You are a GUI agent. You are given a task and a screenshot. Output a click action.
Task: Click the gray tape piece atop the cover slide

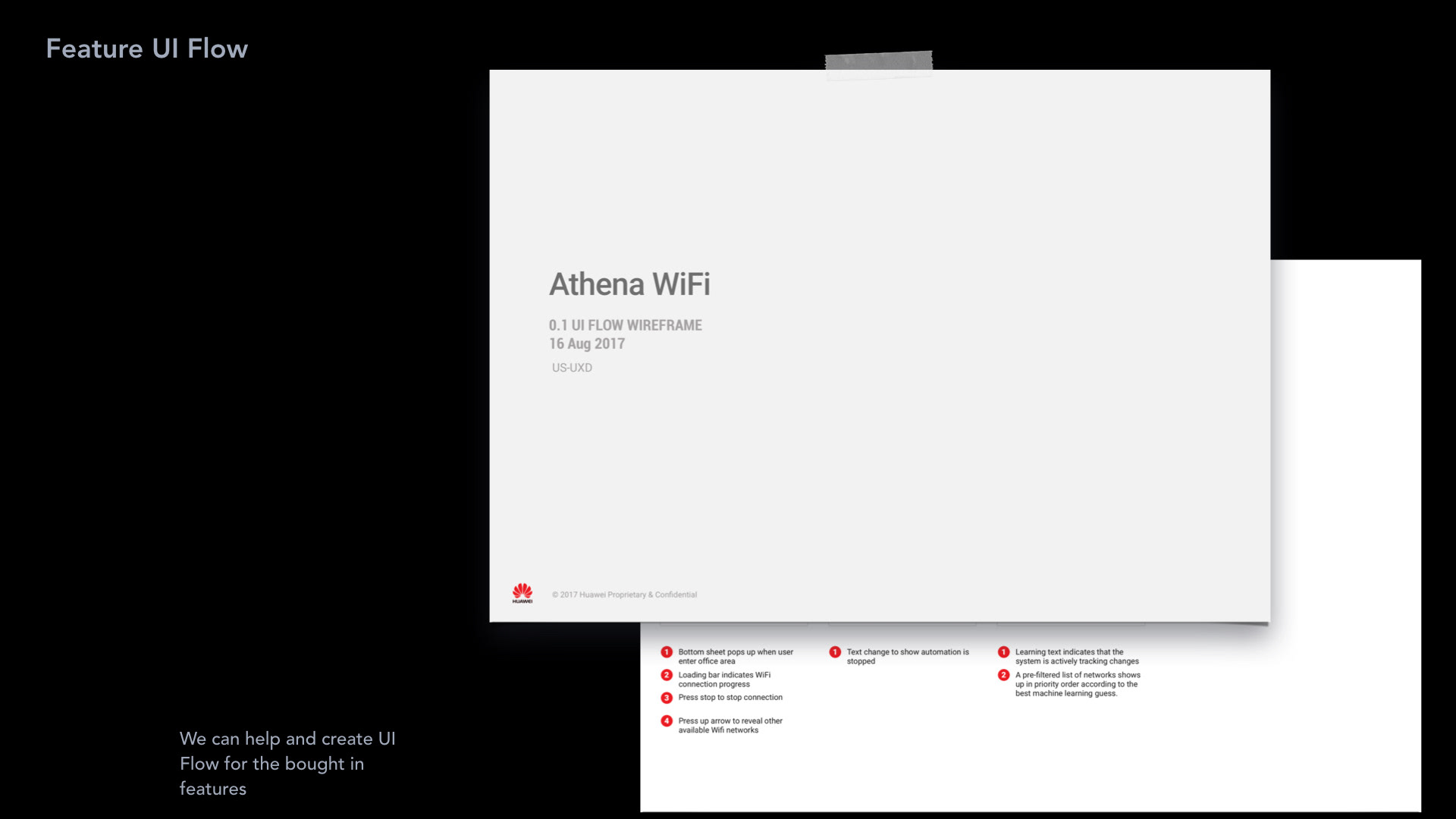[879, 65]
